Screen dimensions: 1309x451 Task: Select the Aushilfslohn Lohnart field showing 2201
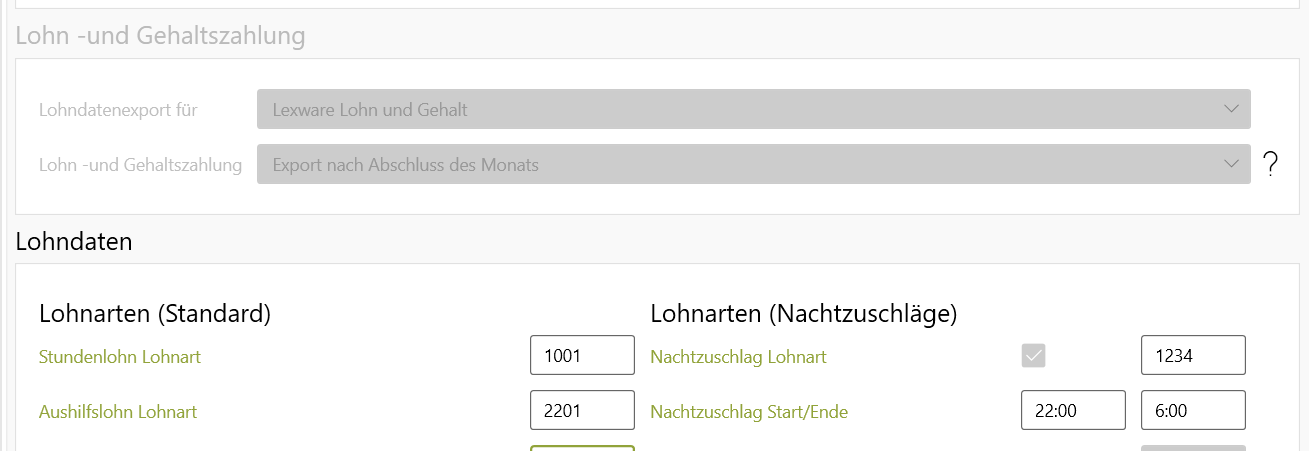[582, 410]
